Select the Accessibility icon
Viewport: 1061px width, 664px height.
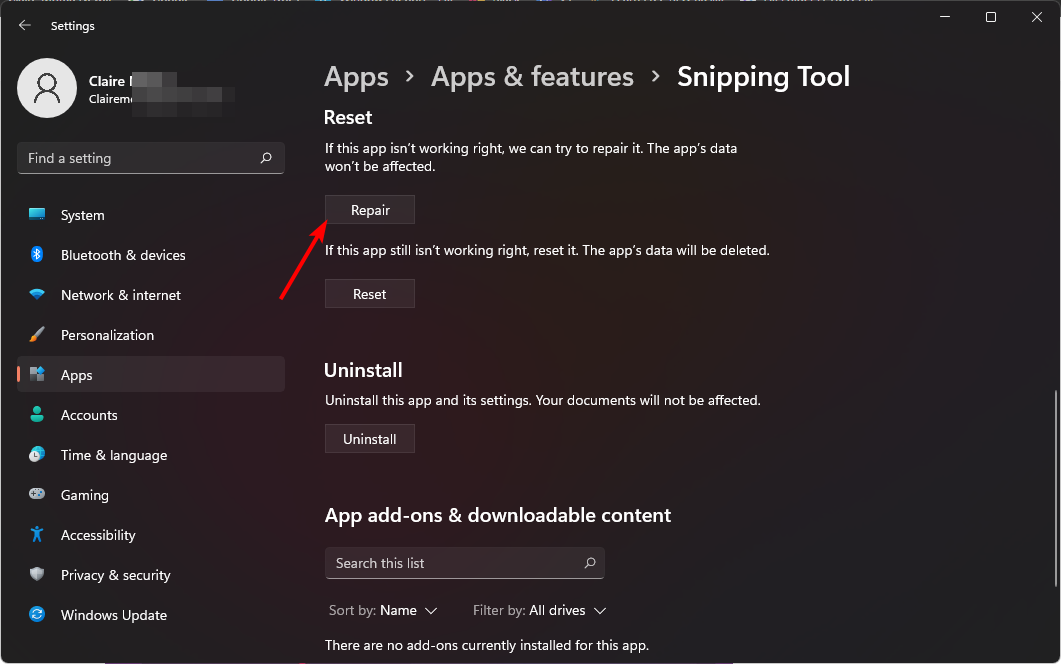point(36,535)
